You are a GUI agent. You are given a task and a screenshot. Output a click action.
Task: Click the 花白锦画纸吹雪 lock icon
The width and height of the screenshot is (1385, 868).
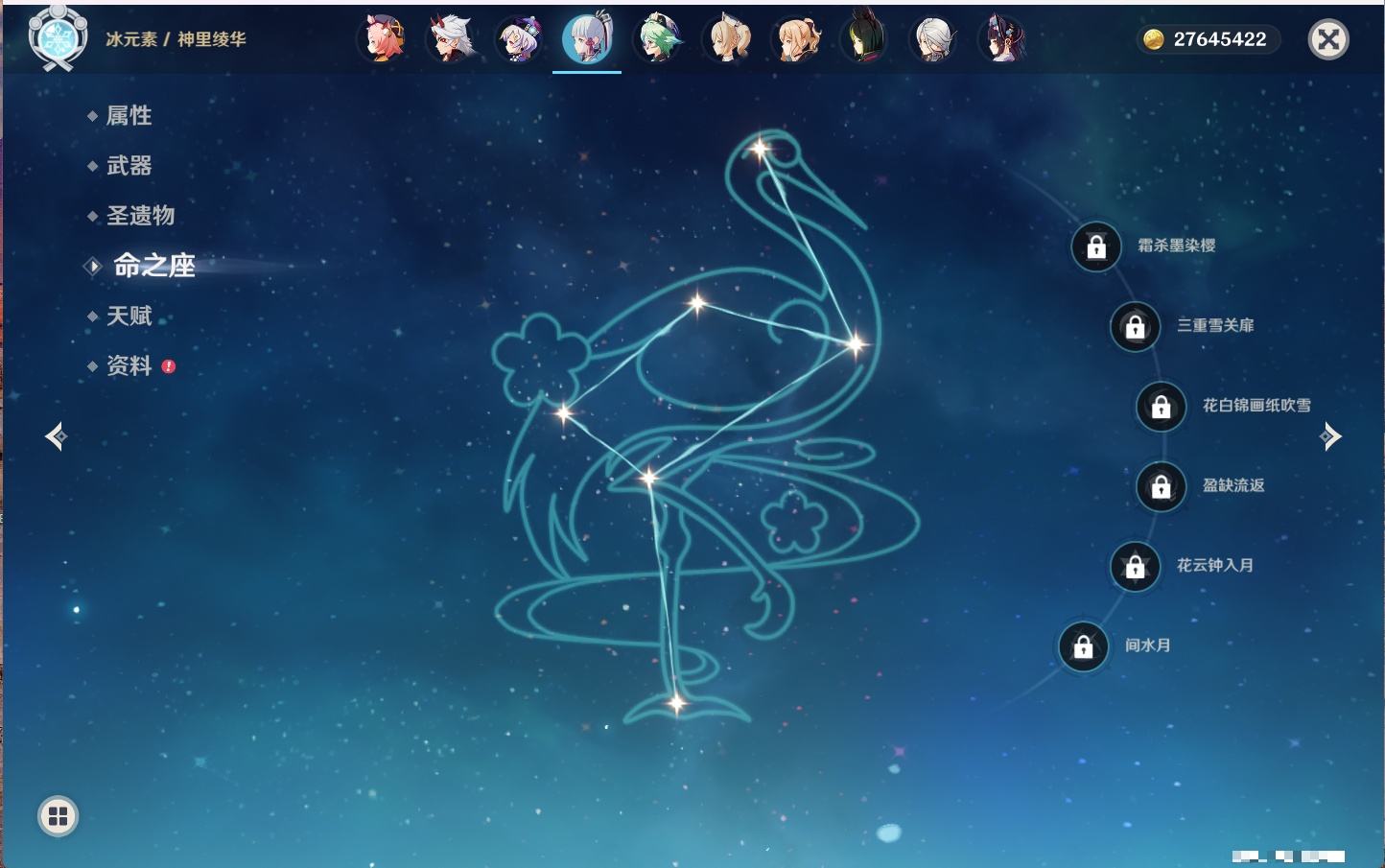1162,406
